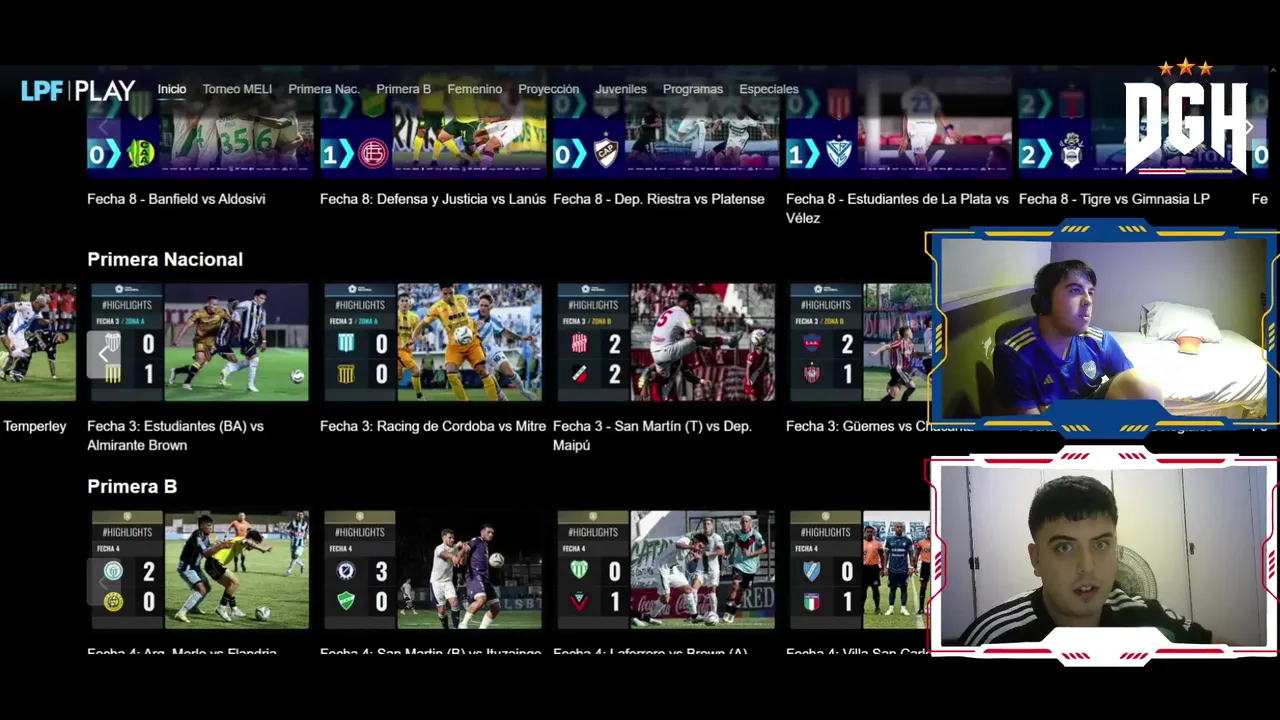Open the Laferrere vs Brown (A) highlights thumbnail
The image size is (1280, 720).
tap(666, 570)
